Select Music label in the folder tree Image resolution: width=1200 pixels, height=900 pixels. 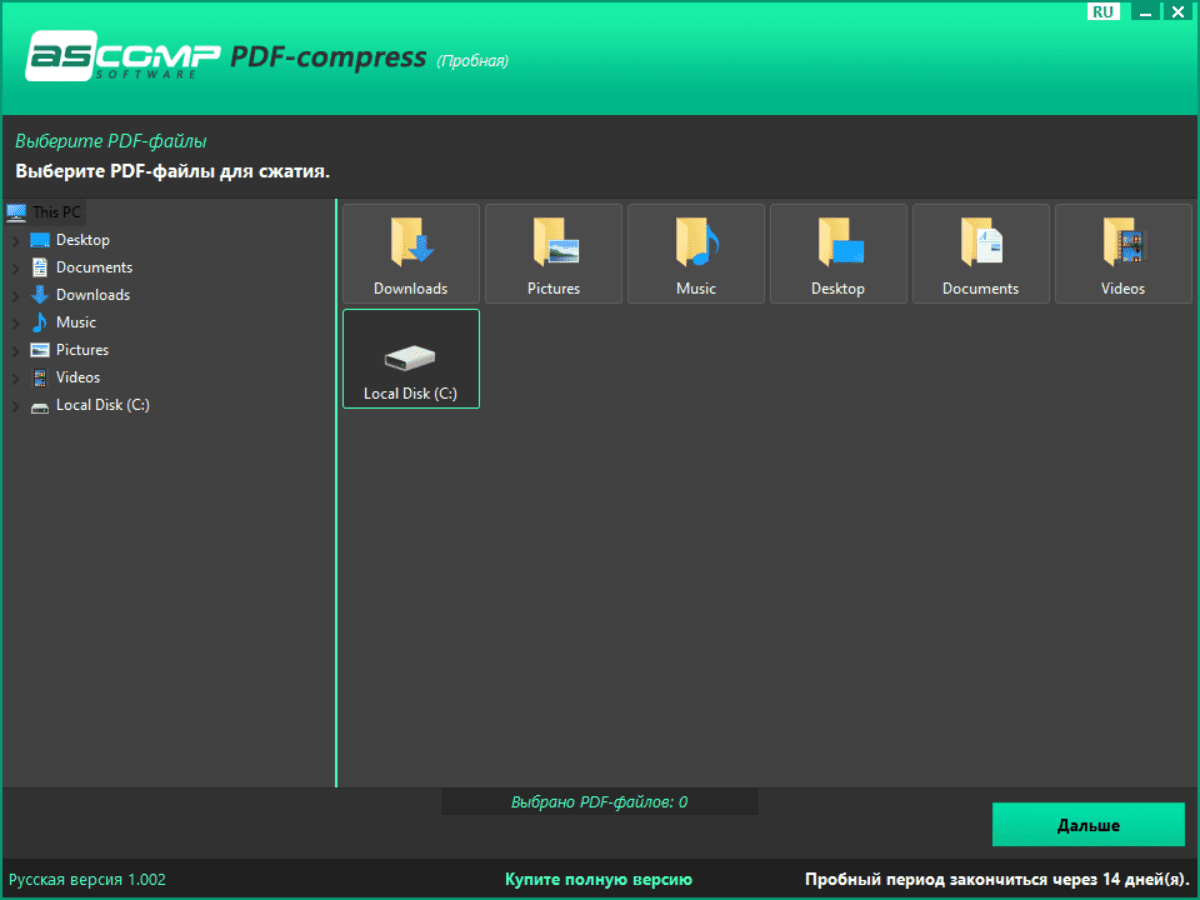coord(76,322)
